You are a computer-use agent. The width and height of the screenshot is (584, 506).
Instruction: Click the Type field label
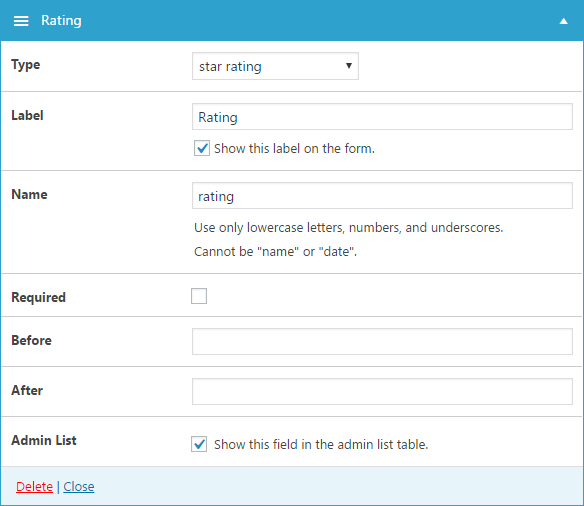click(26, 65)
